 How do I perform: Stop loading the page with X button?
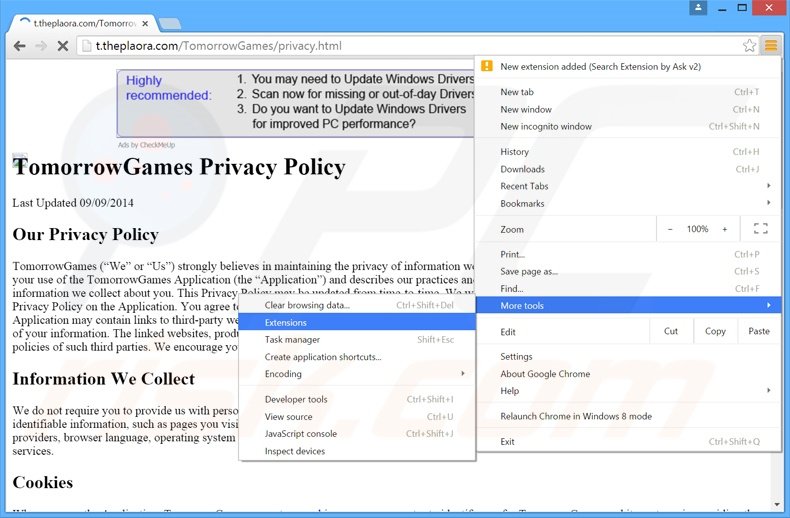pos(62,46)
